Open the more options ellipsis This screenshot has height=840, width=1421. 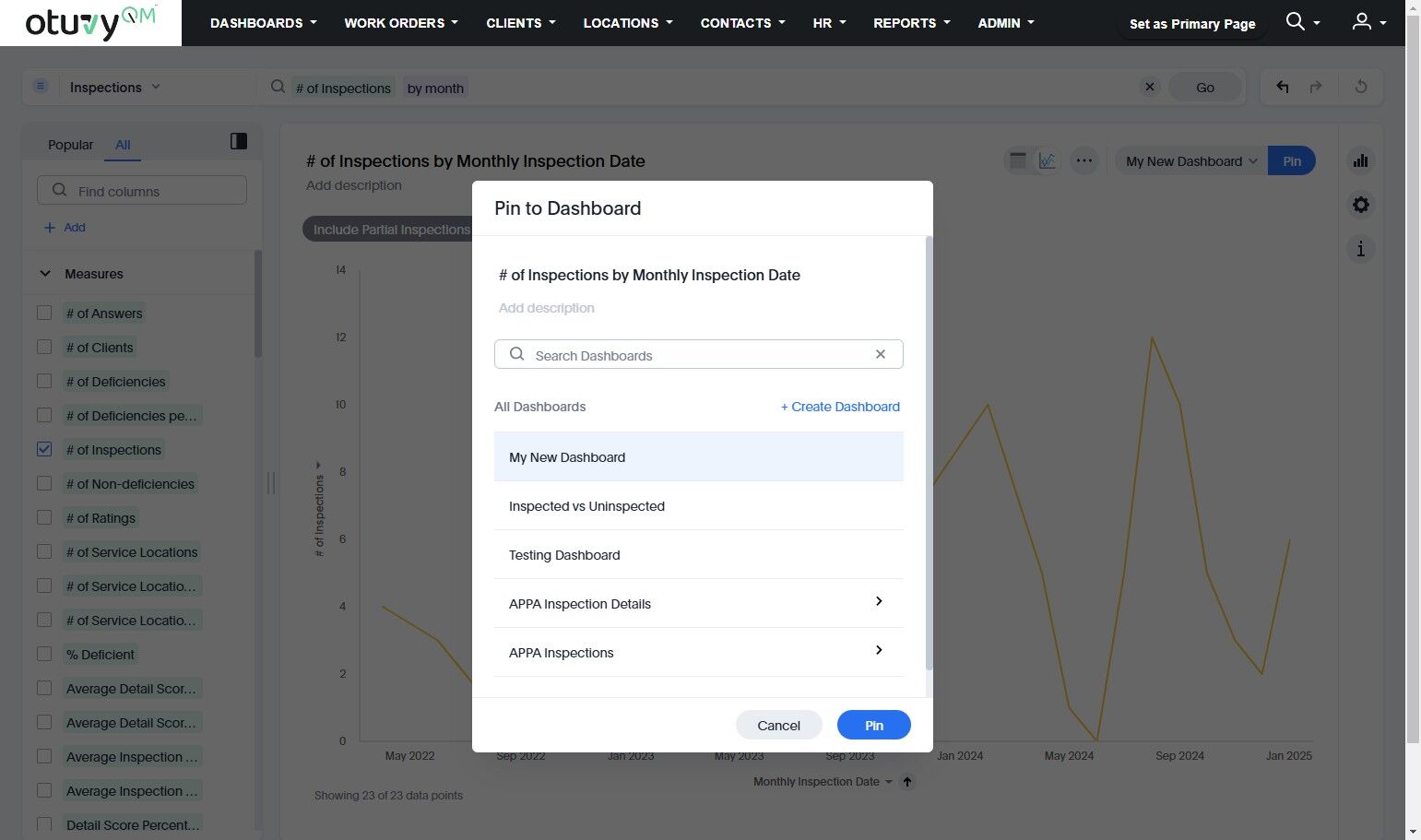(x=1084, y=160)
